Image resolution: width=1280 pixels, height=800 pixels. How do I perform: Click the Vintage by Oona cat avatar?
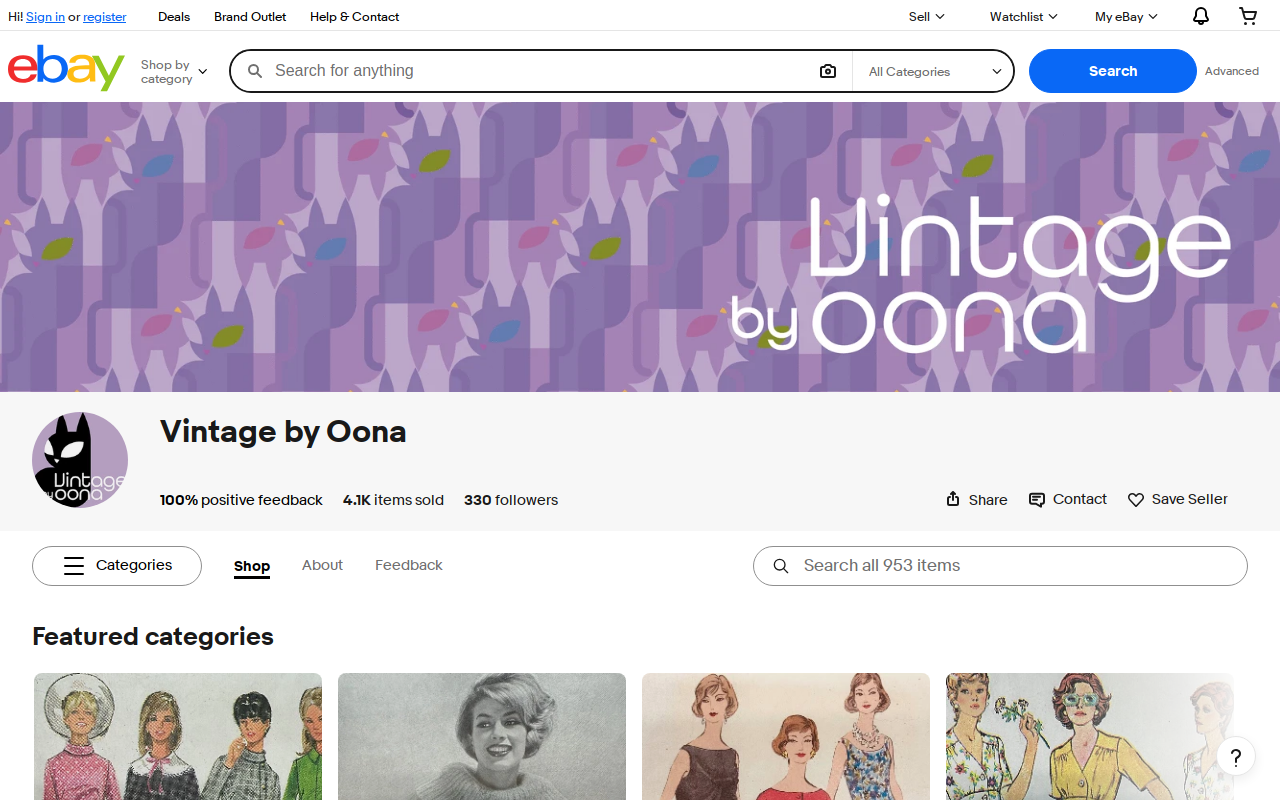[x=80, y=460]
